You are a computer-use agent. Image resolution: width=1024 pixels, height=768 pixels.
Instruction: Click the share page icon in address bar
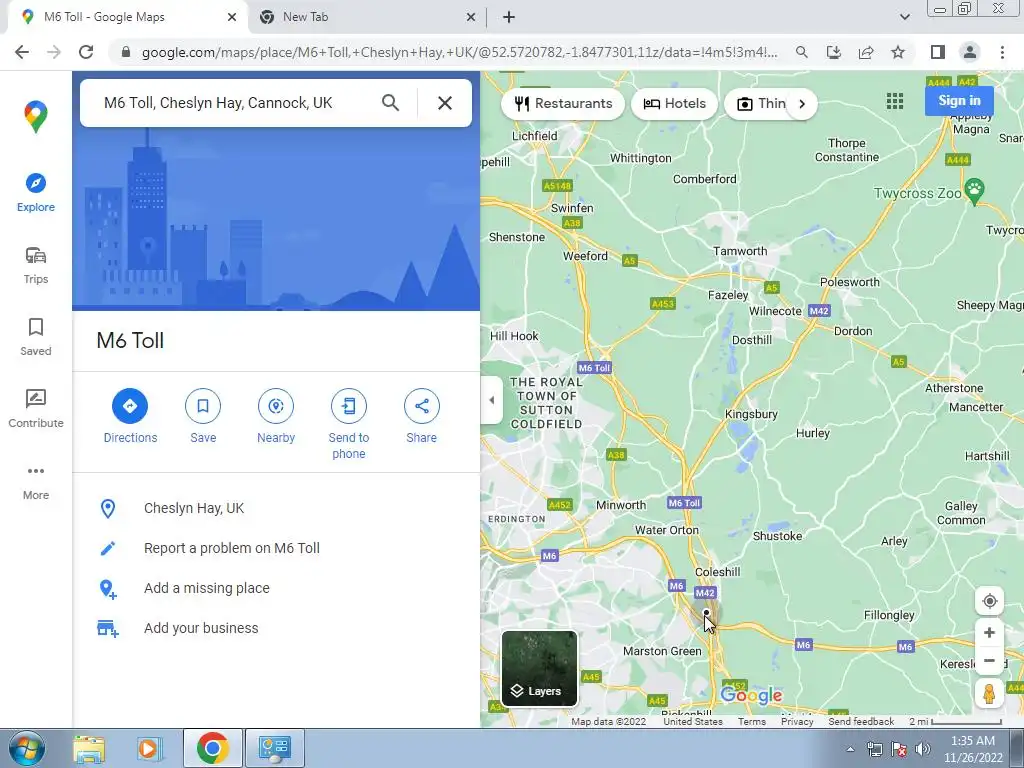point(866,52)
